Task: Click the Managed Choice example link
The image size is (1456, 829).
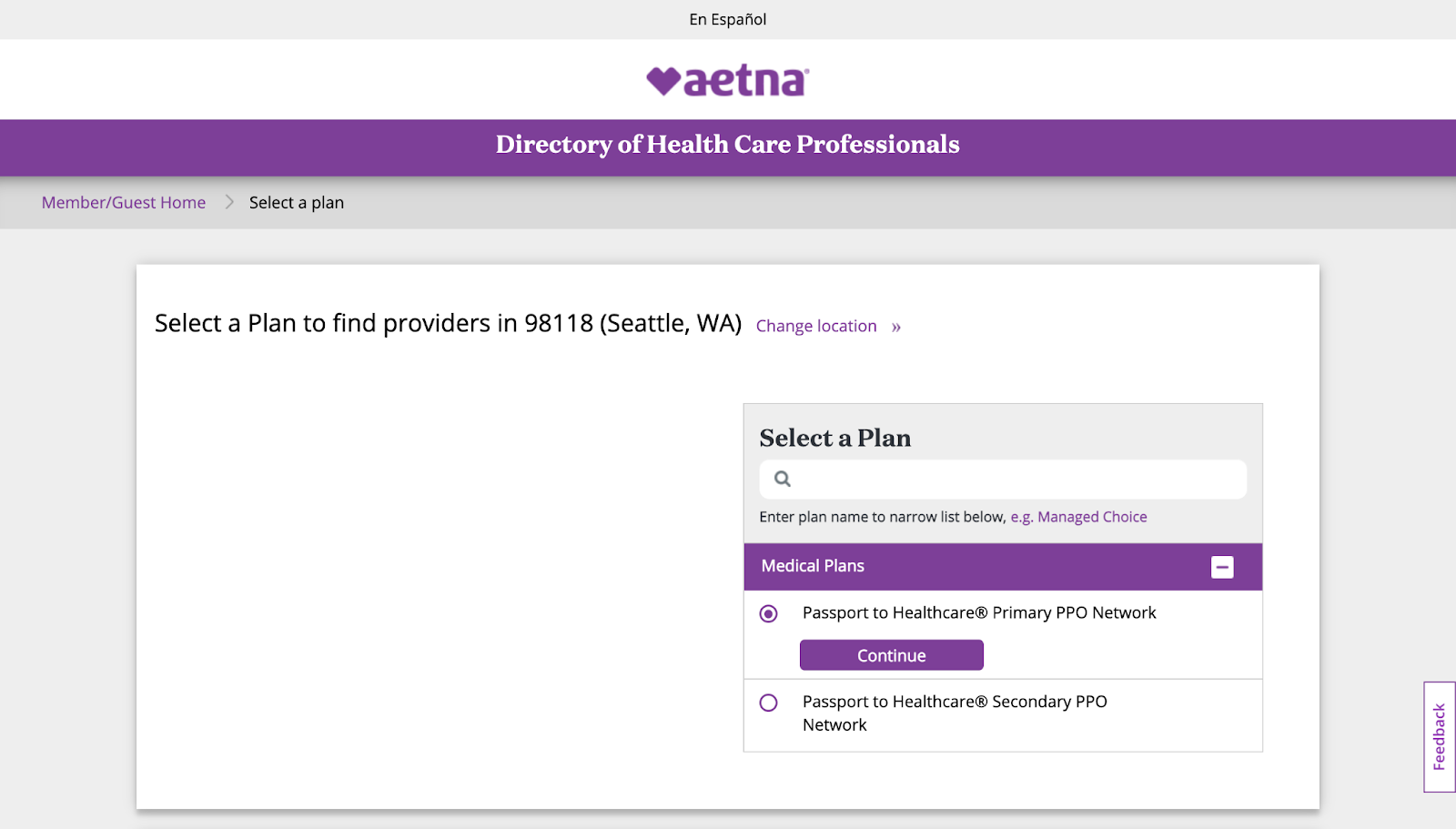Action: coord(1092,517)
